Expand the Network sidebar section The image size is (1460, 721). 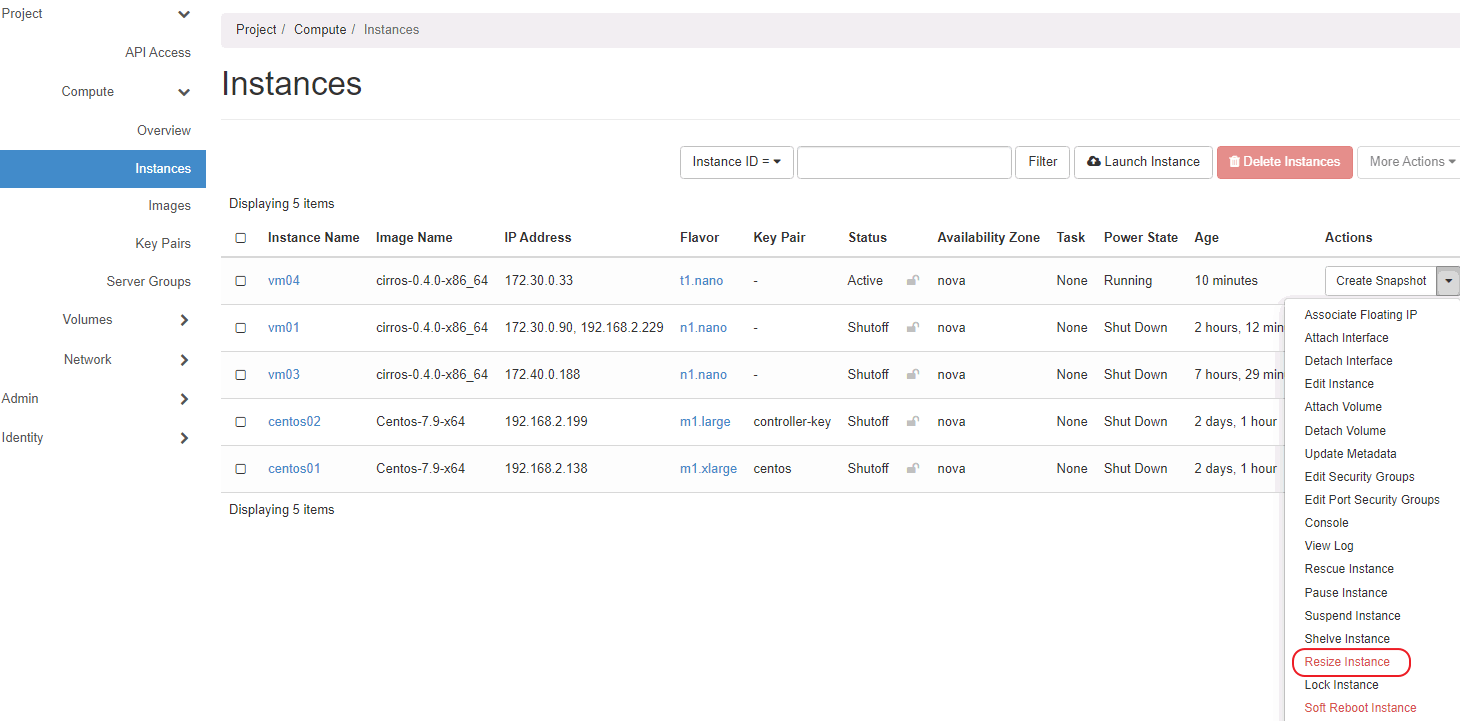184,360
